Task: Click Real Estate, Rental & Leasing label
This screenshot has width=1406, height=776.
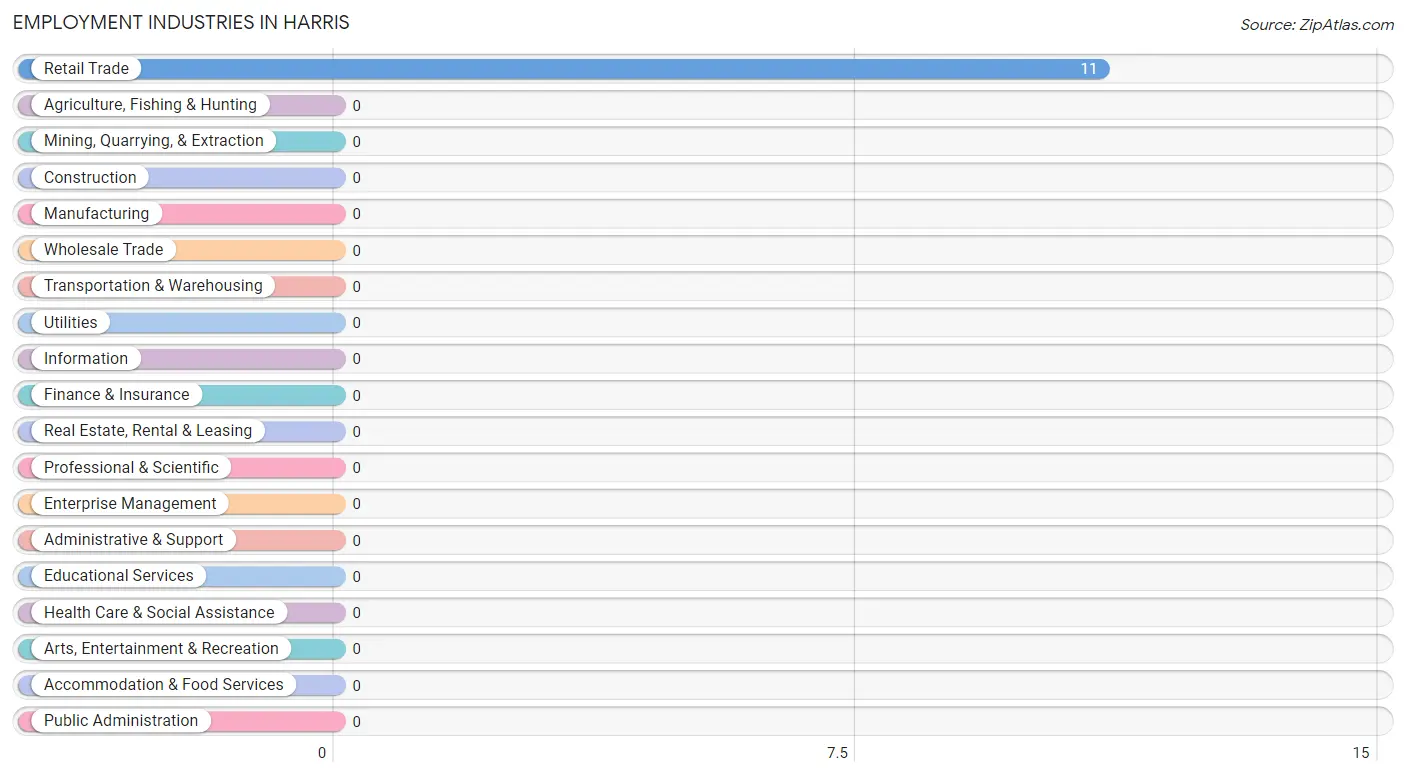Action: 148,431
